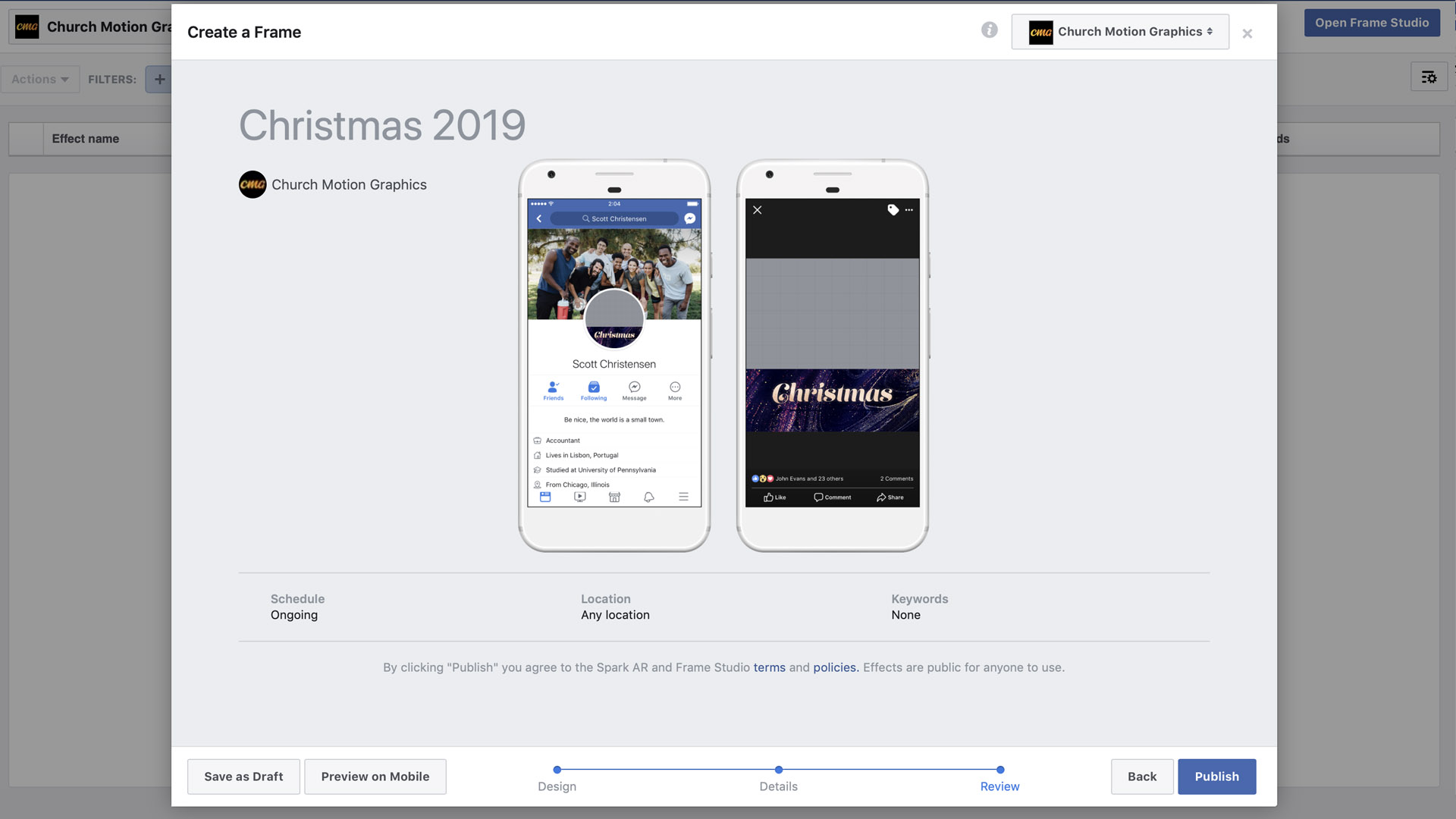Screen dimensions: 1456x819
Task: Click hamburger menu icon in profile preview
Action: pos(683,497)
